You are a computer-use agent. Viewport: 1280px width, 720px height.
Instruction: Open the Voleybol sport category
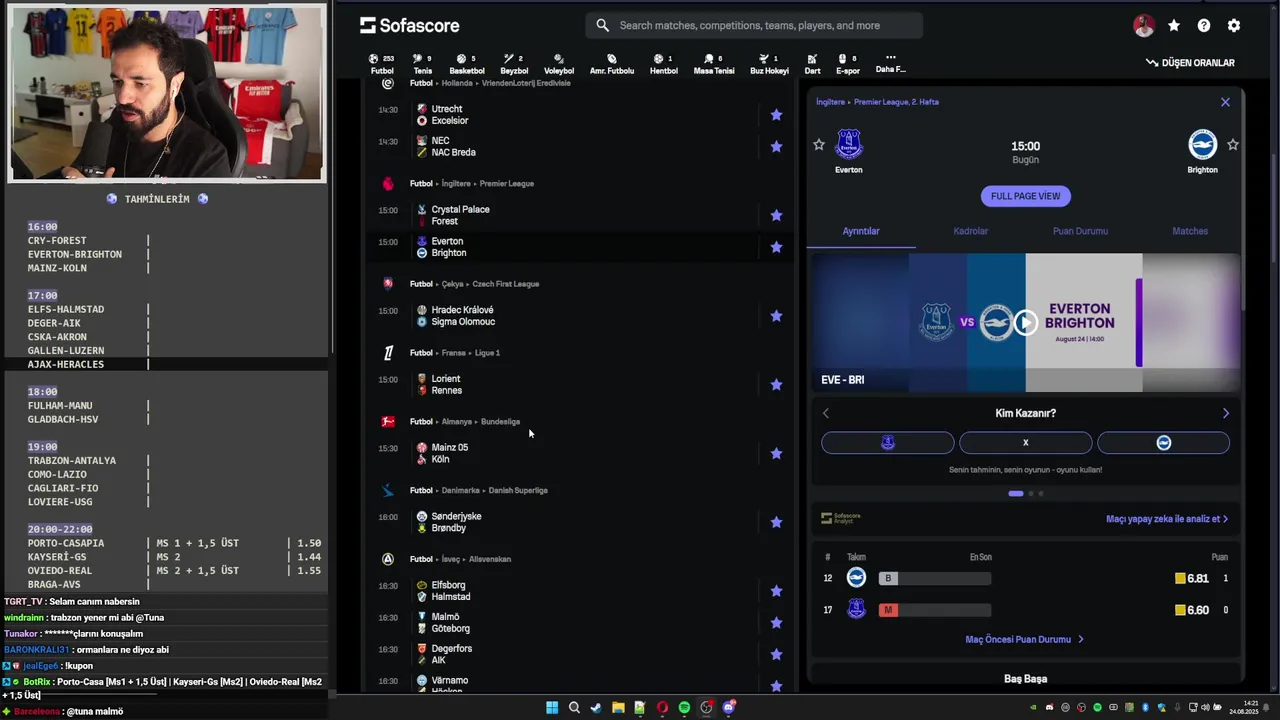(x=559, y=64)
